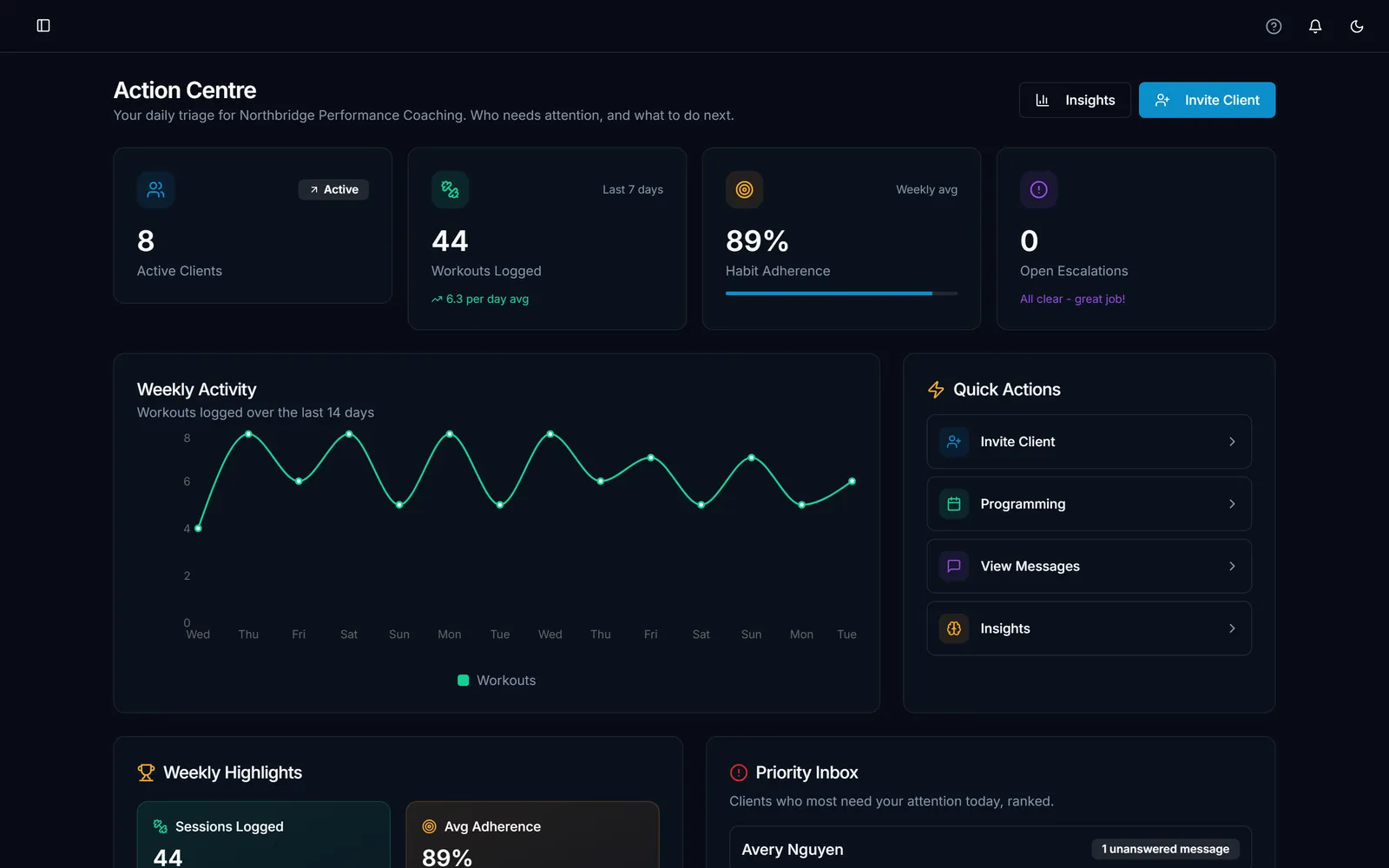Open Avery Nguyen inbox entry
This screenshot has width=1389, height=868.
tap(991, 849)
